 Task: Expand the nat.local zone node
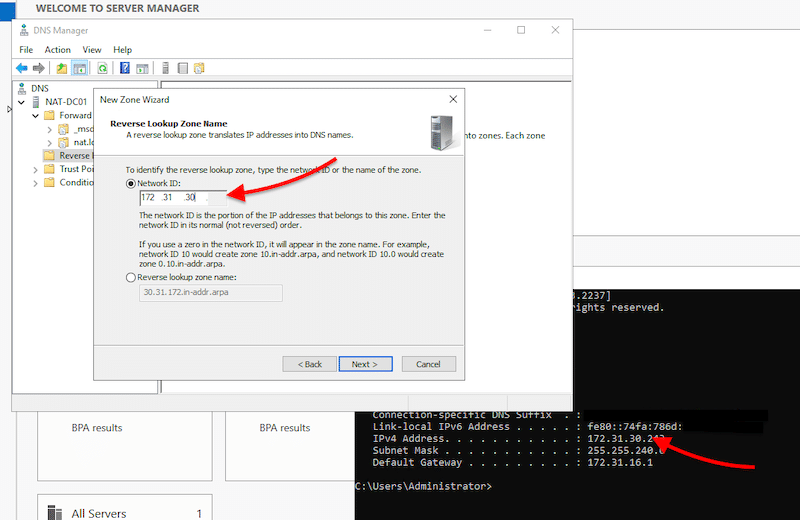pos(49,143)
